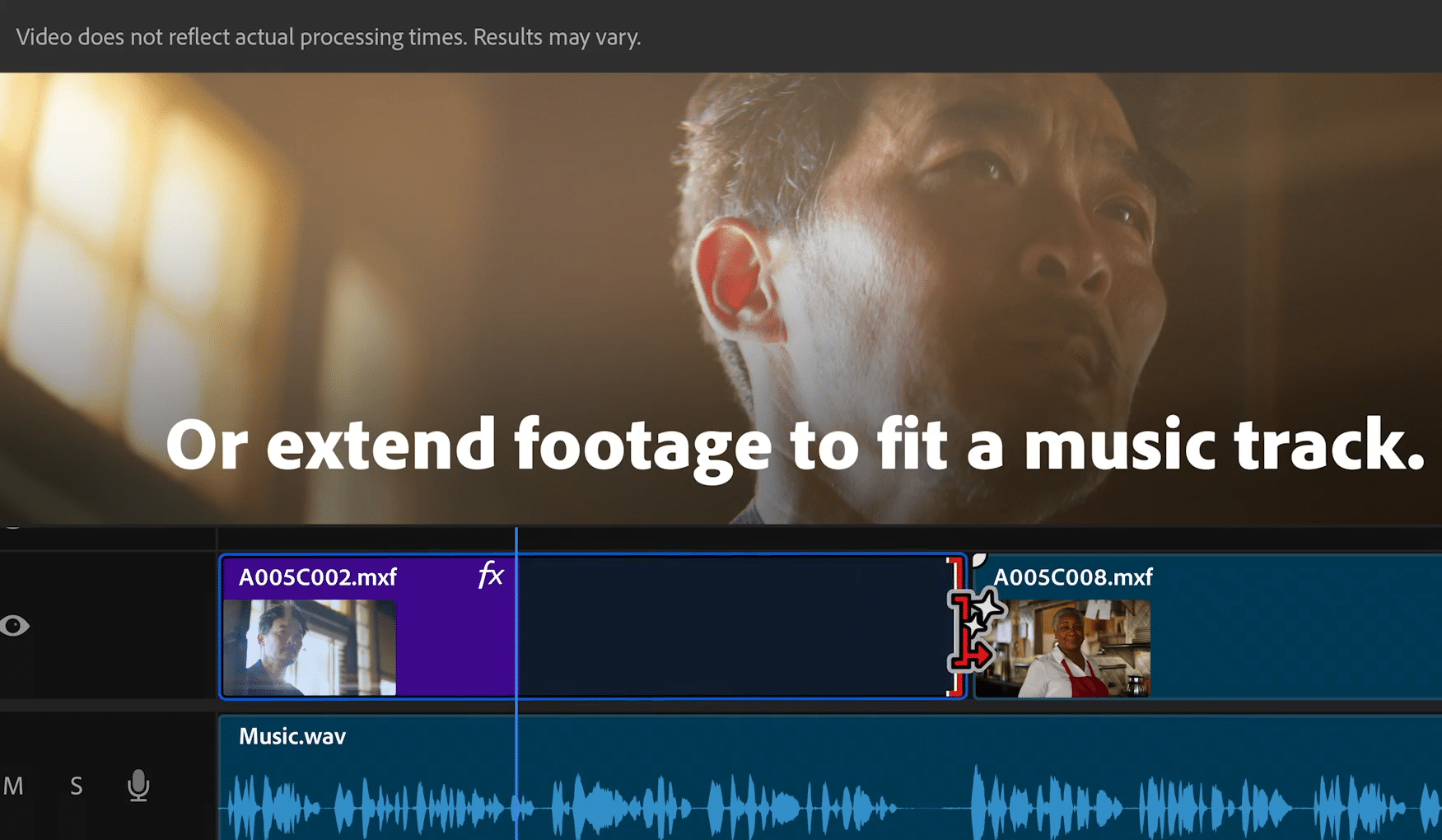The width and height of the screenshot is (1442, 840).
Task: Toggle video track visibility eye icon
Action: [x=15, y=626]
